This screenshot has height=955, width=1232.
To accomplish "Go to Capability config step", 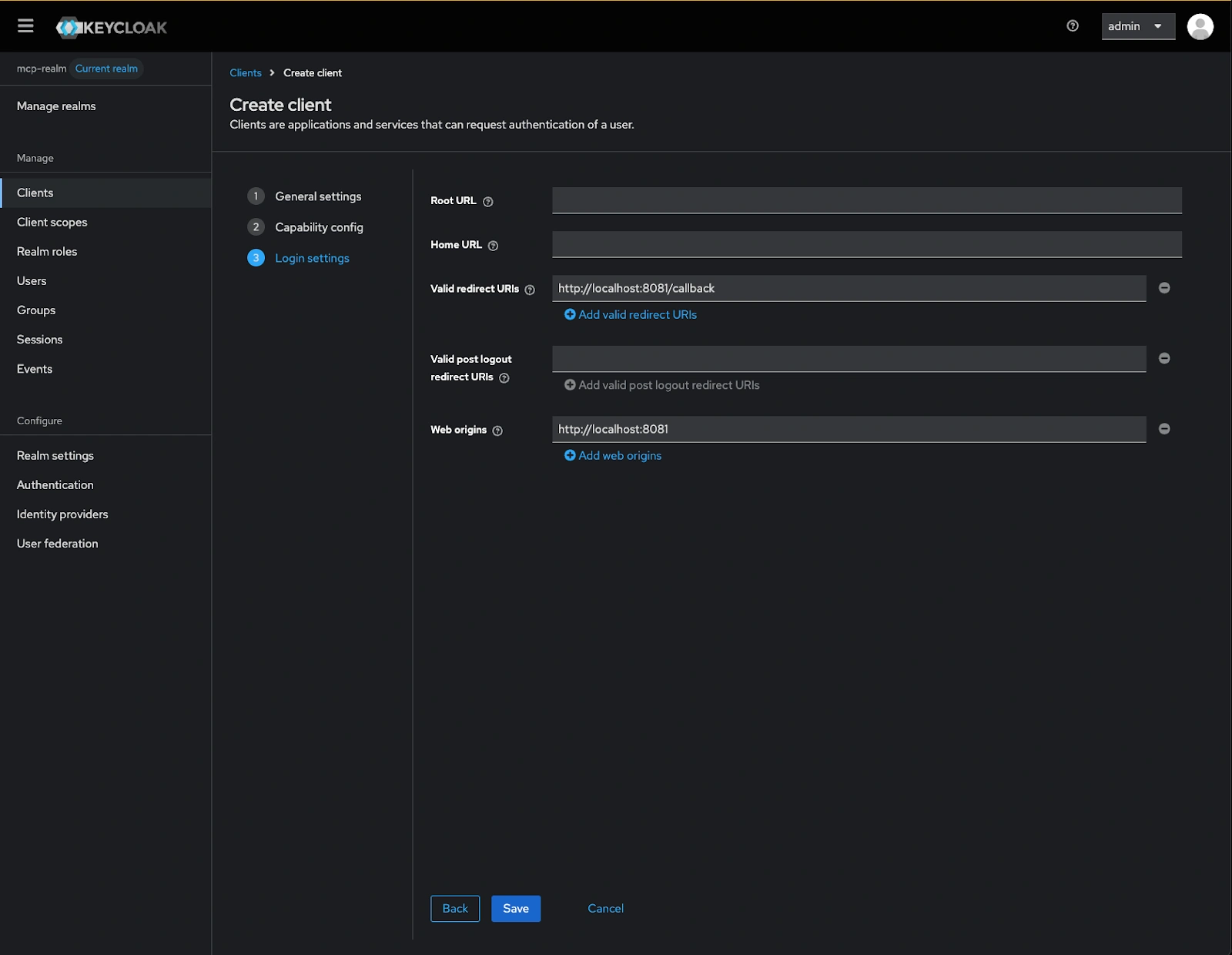I will (x=306, y=227).
